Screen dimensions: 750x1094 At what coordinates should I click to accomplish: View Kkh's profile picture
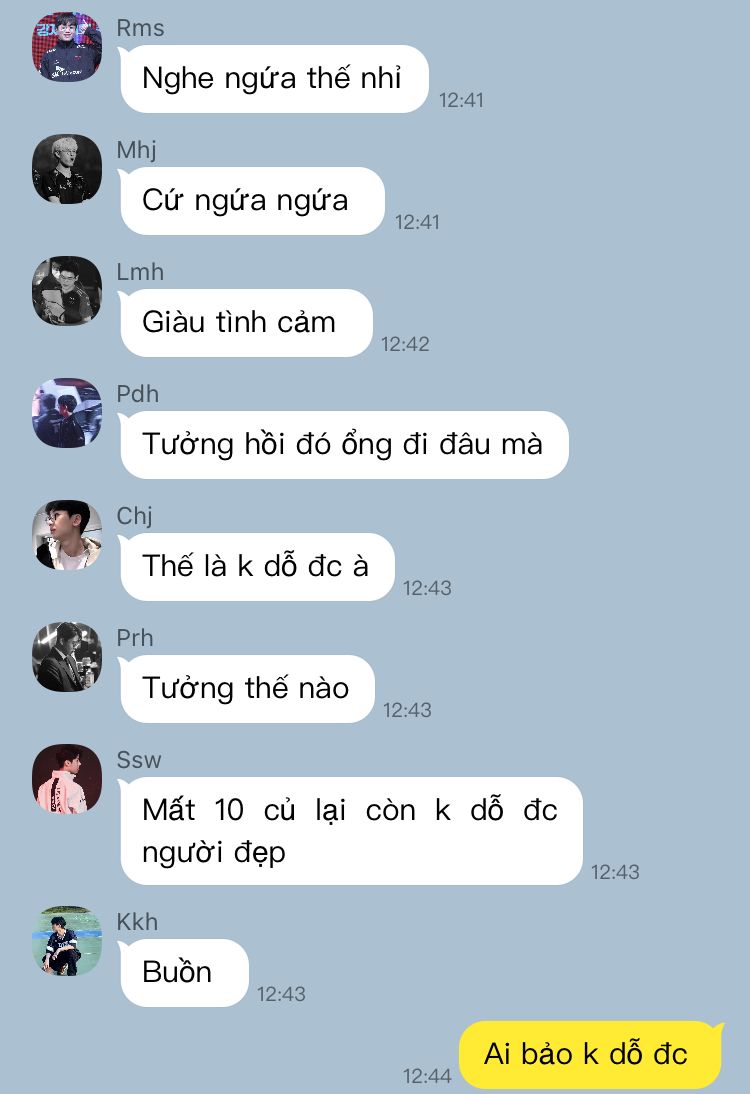67,941
